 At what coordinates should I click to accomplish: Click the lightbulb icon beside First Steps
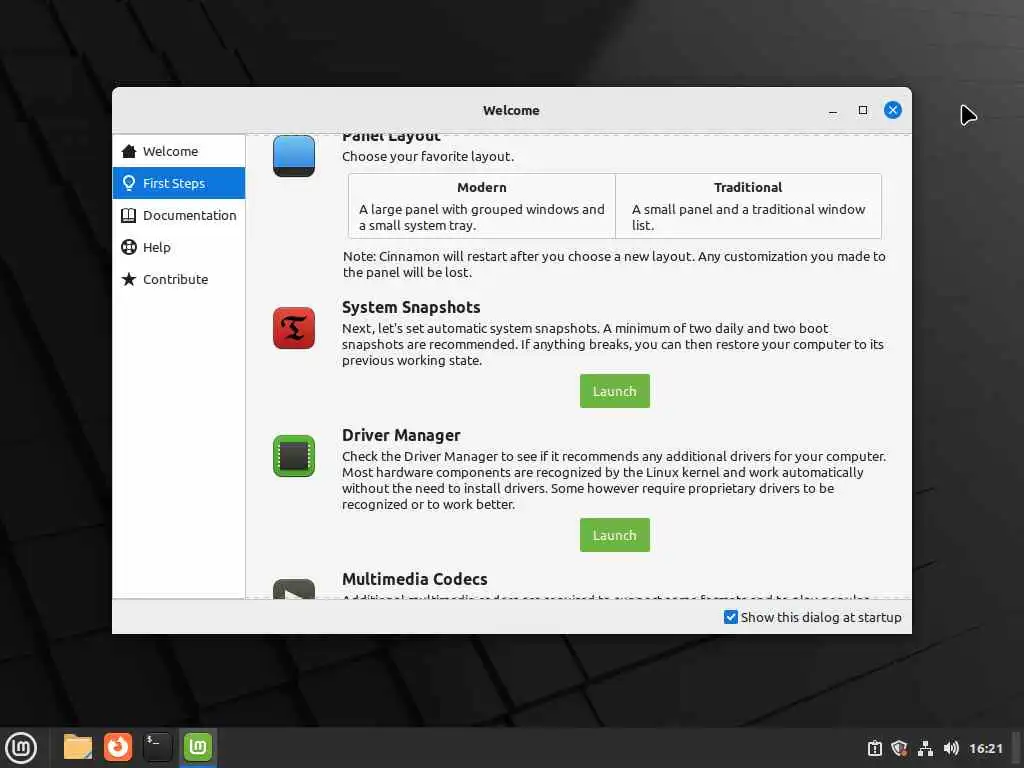tap(129, 183)
